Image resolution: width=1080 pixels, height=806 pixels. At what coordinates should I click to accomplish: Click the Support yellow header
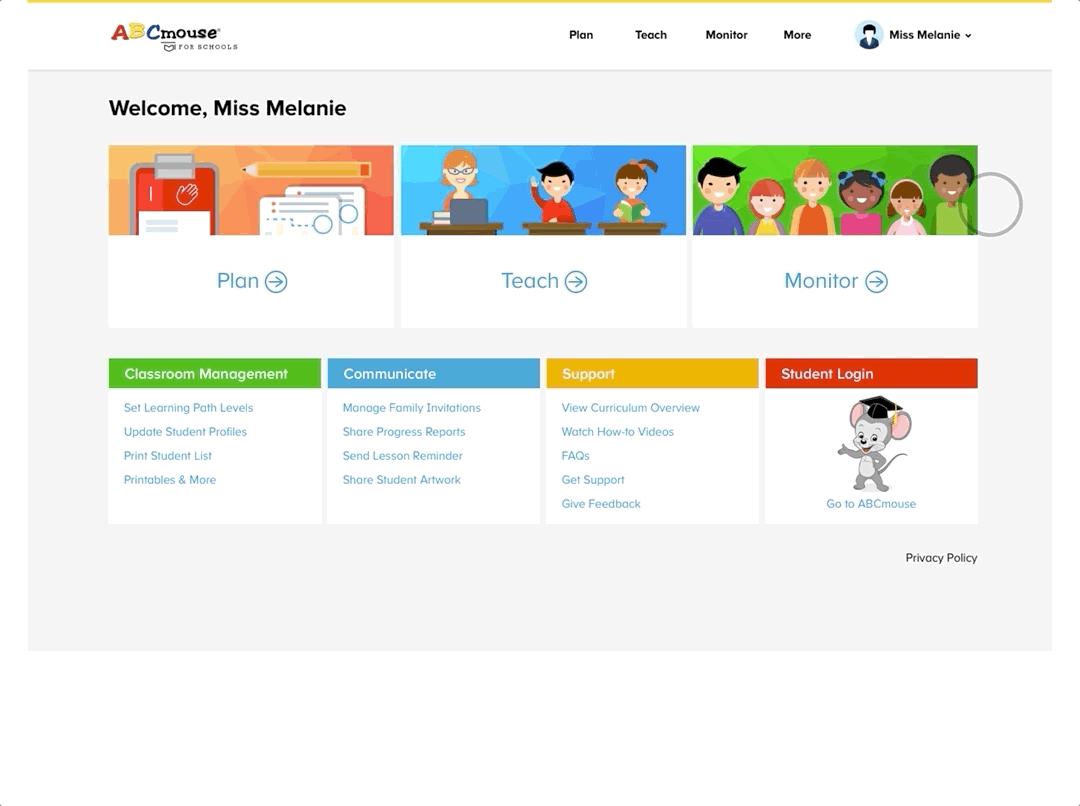[x=652, y=373]
